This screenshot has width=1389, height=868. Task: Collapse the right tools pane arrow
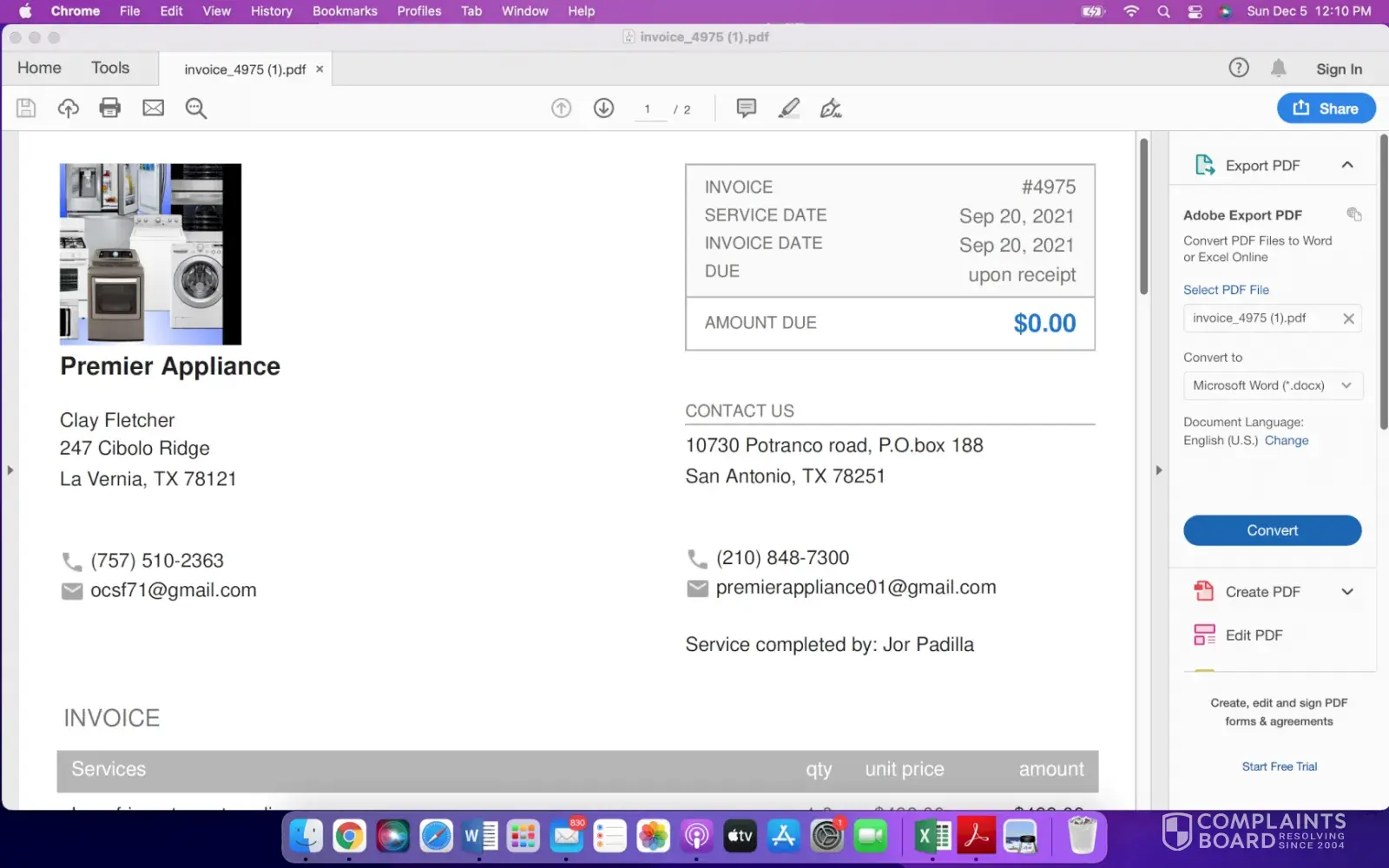click(1159, 470)
